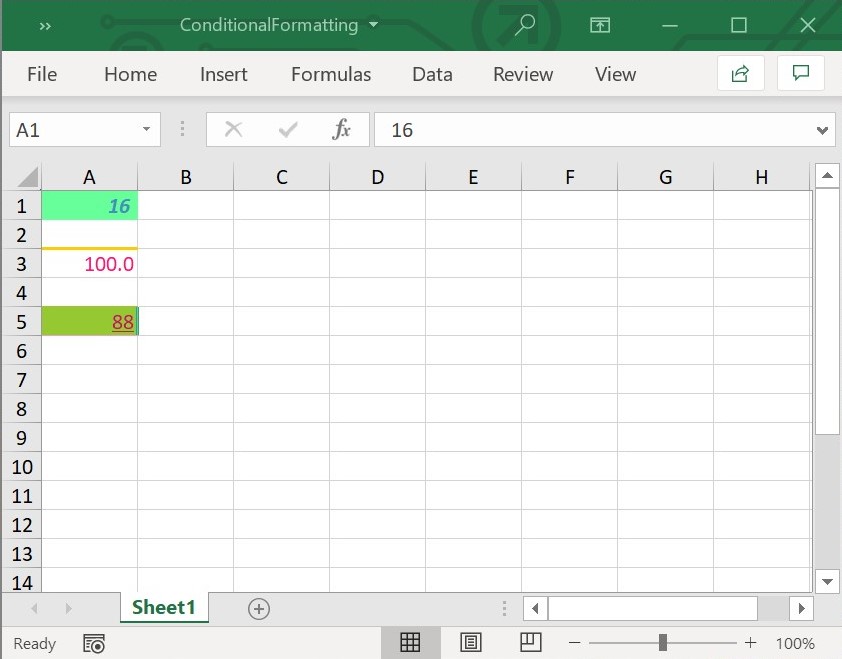The image size is (842, 659).
Task: Click the vertical scrollbar down arrow
Action: [827, 581]
